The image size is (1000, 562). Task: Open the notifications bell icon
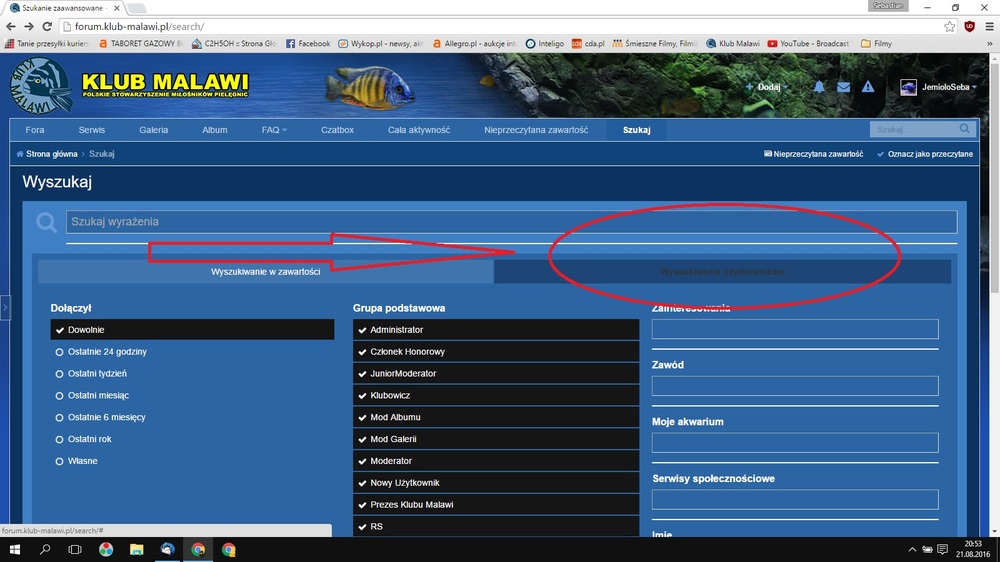pos(819,87)
